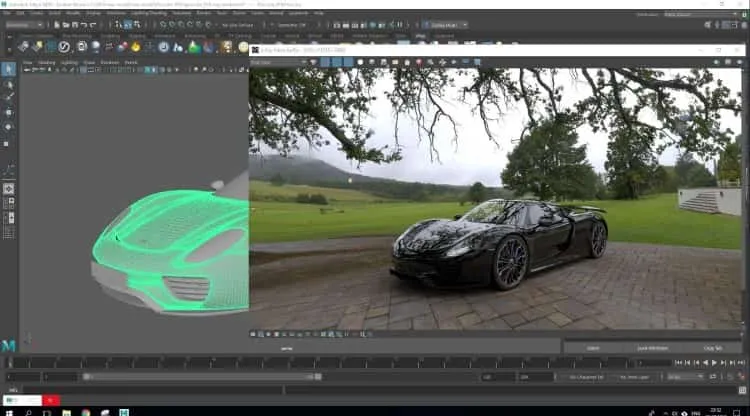This screenshot has width=750, height=416.
Task: Click the play forwards button
Action: pos(715,363)
